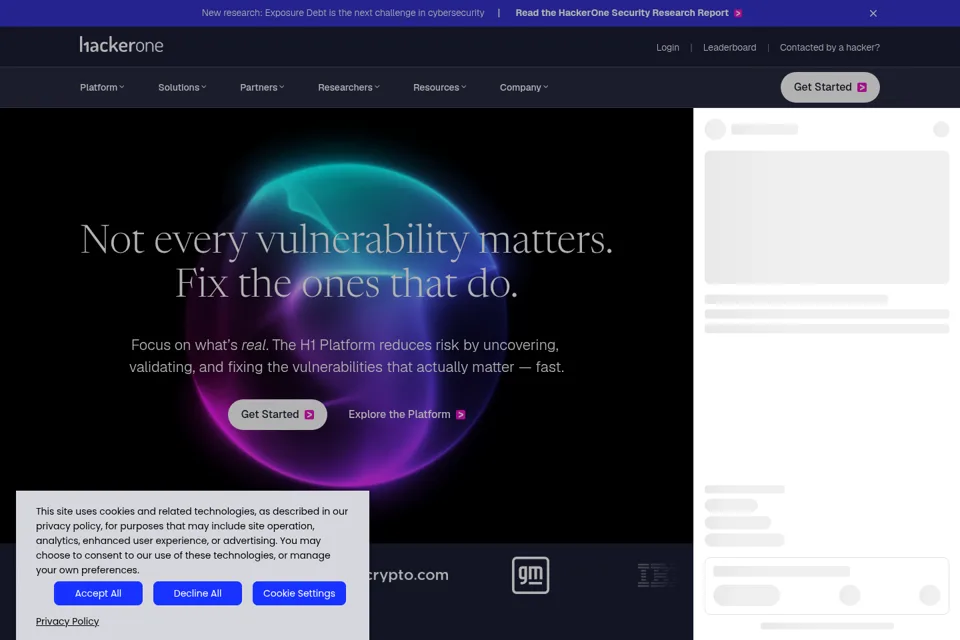Expand the Solutions menu
960x640 pixels.
coord(182,88)
